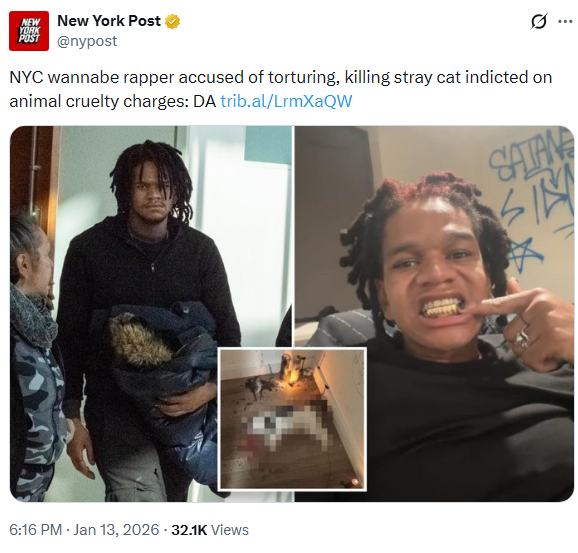Click the blue graffiti in the right photo
The image size is (578, 553).
(532, 199)
